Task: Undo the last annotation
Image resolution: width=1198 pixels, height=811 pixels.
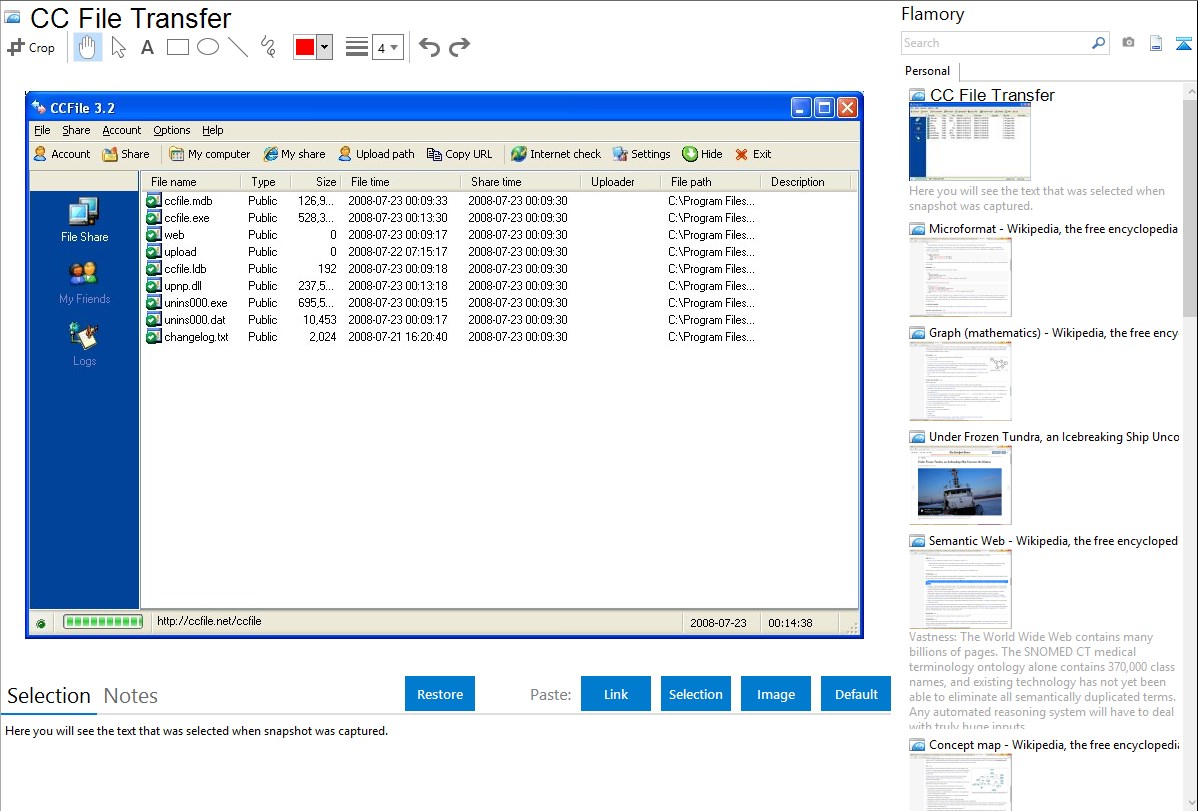Action: click(x=429, y=47)
